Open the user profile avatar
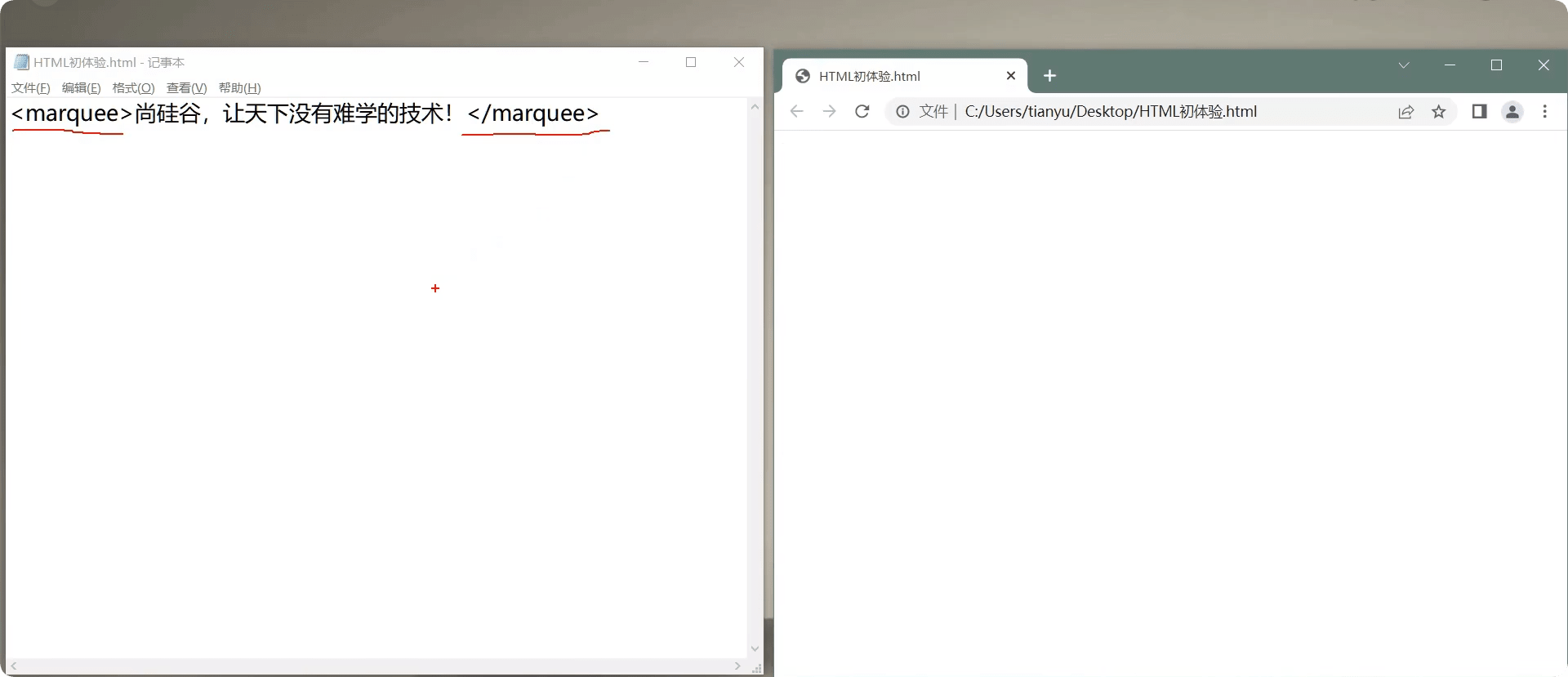 click(1512, 112)
